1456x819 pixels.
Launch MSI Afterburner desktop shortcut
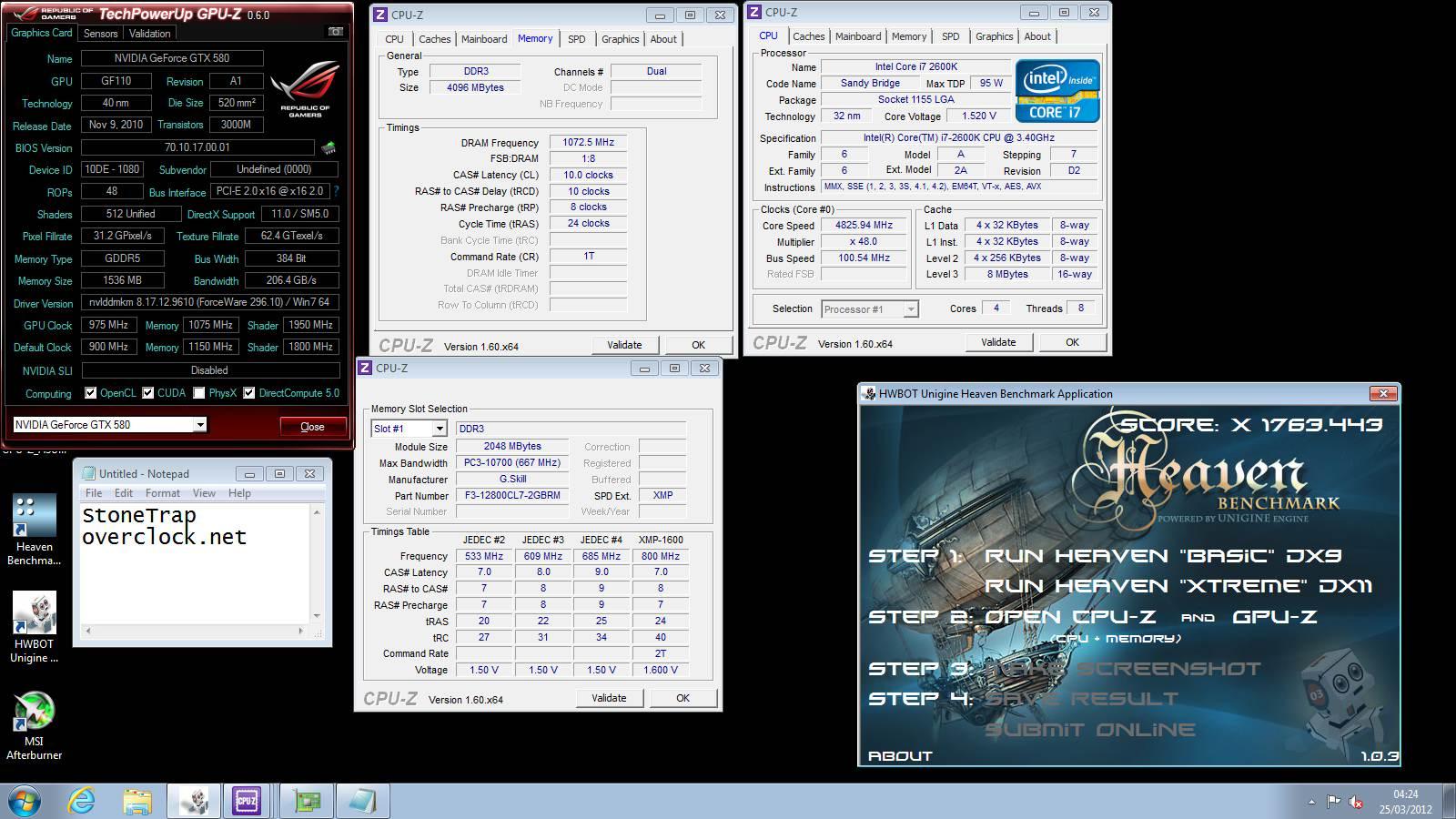pos(34,725)
